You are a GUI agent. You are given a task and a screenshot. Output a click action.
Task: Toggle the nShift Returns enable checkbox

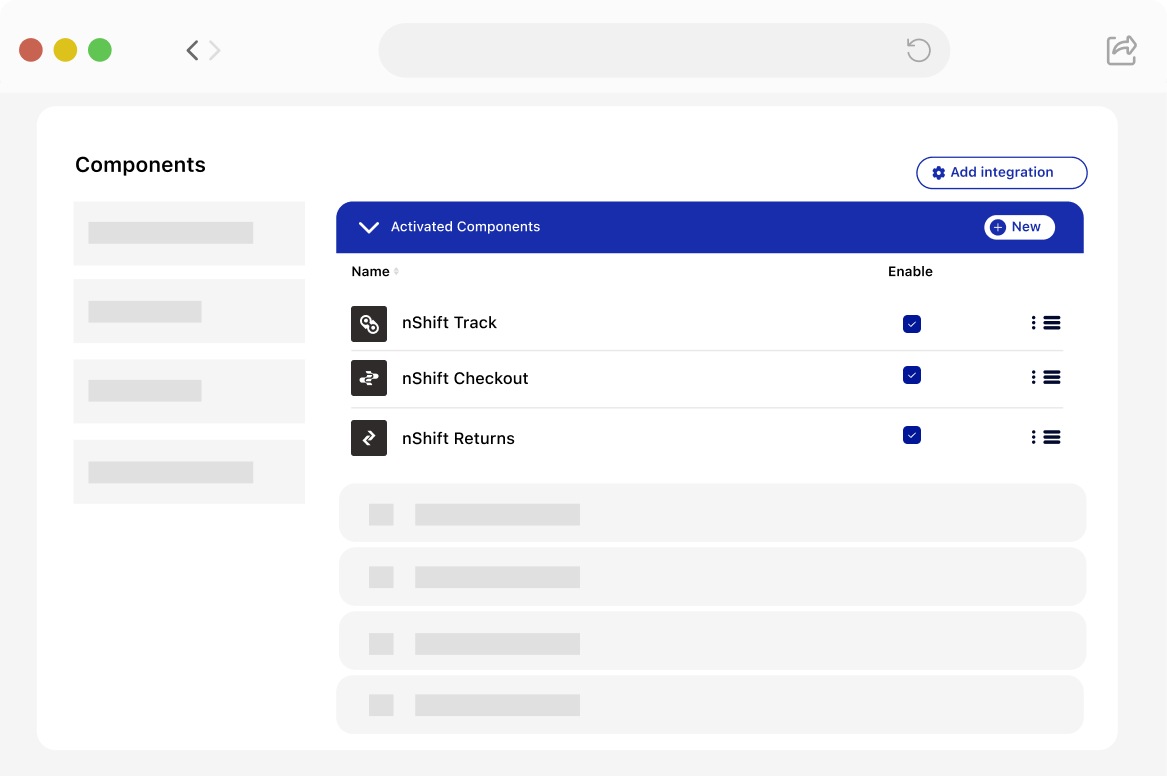[x=911, y=435]
